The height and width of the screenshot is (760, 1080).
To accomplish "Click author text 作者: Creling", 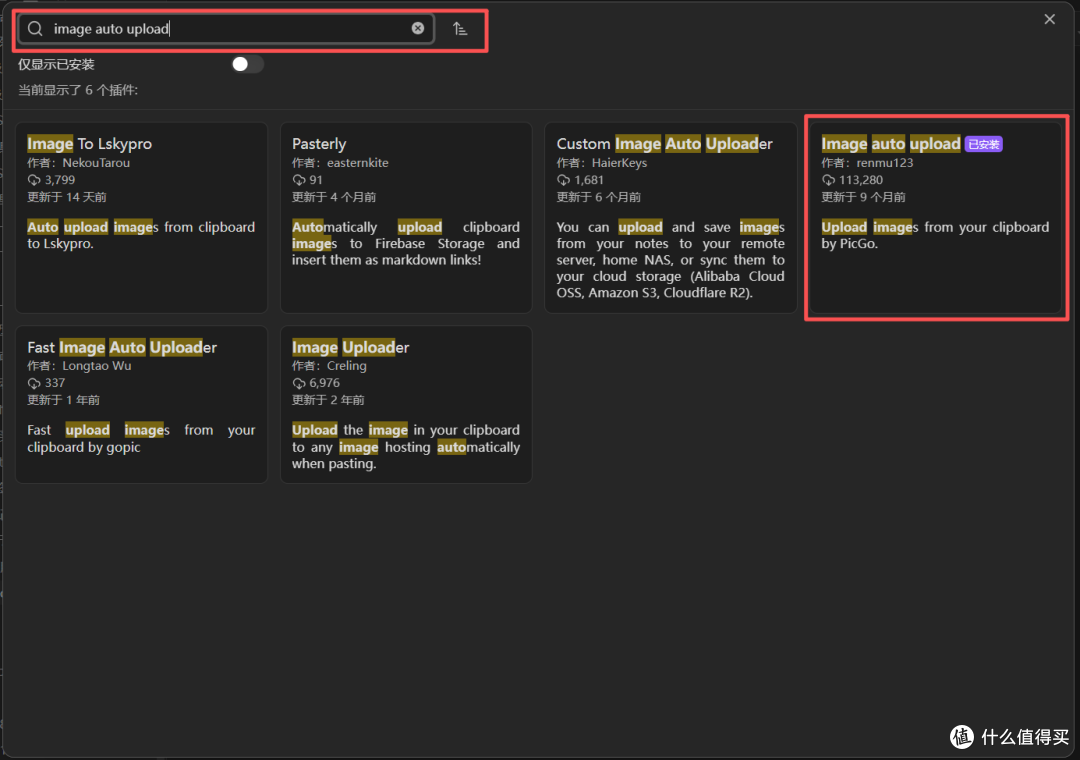I will (329, 366).
